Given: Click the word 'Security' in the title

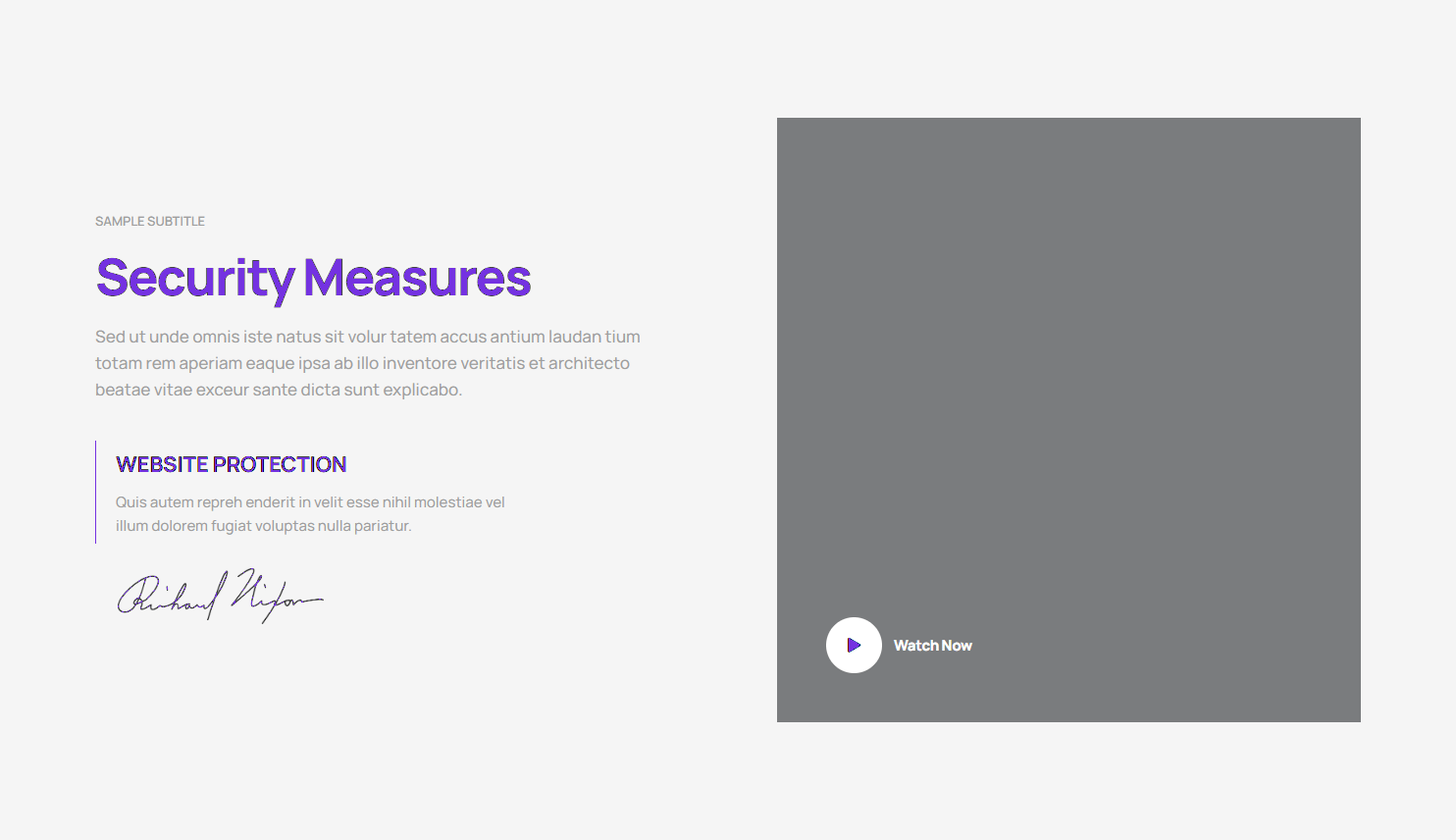Looking at the screenshot, I should pos(194,278).
